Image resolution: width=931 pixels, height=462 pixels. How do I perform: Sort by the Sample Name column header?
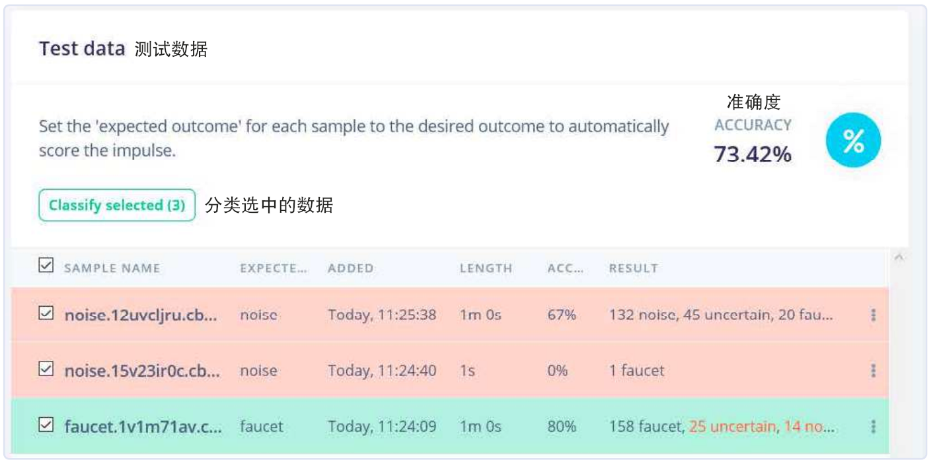point(112,268)
